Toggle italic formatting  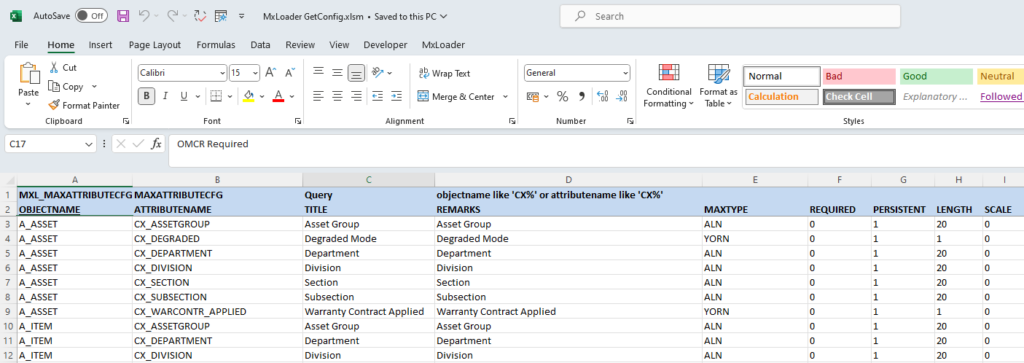pyautogui.click(x=165, y=97)
